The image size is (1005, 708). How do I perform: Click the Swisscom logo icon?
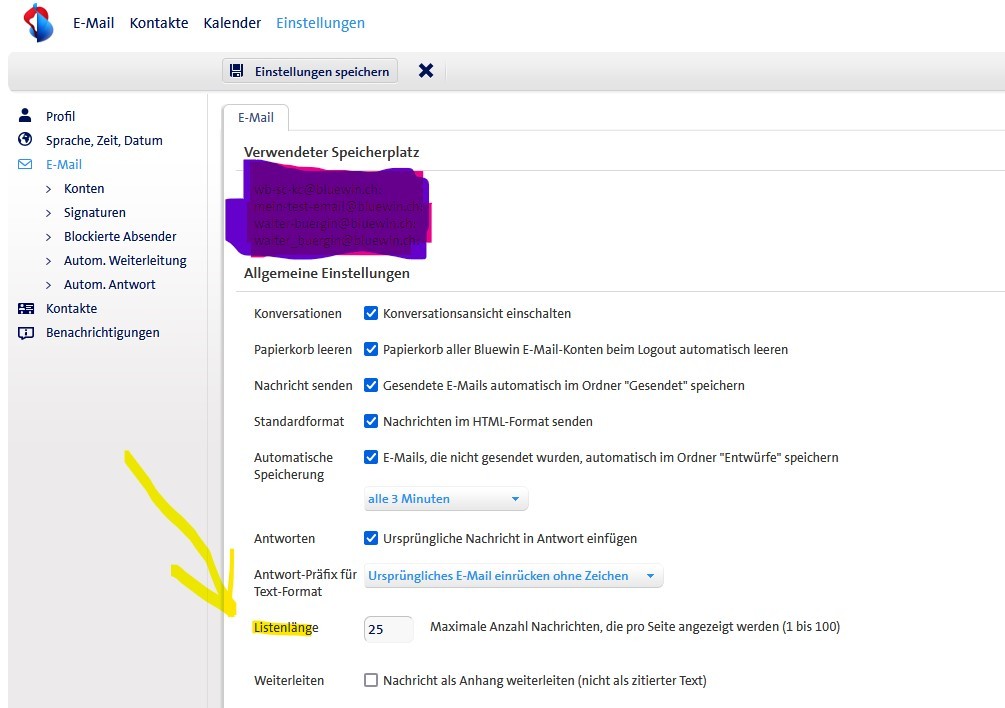pyautogui.click(x=38, y=22)
